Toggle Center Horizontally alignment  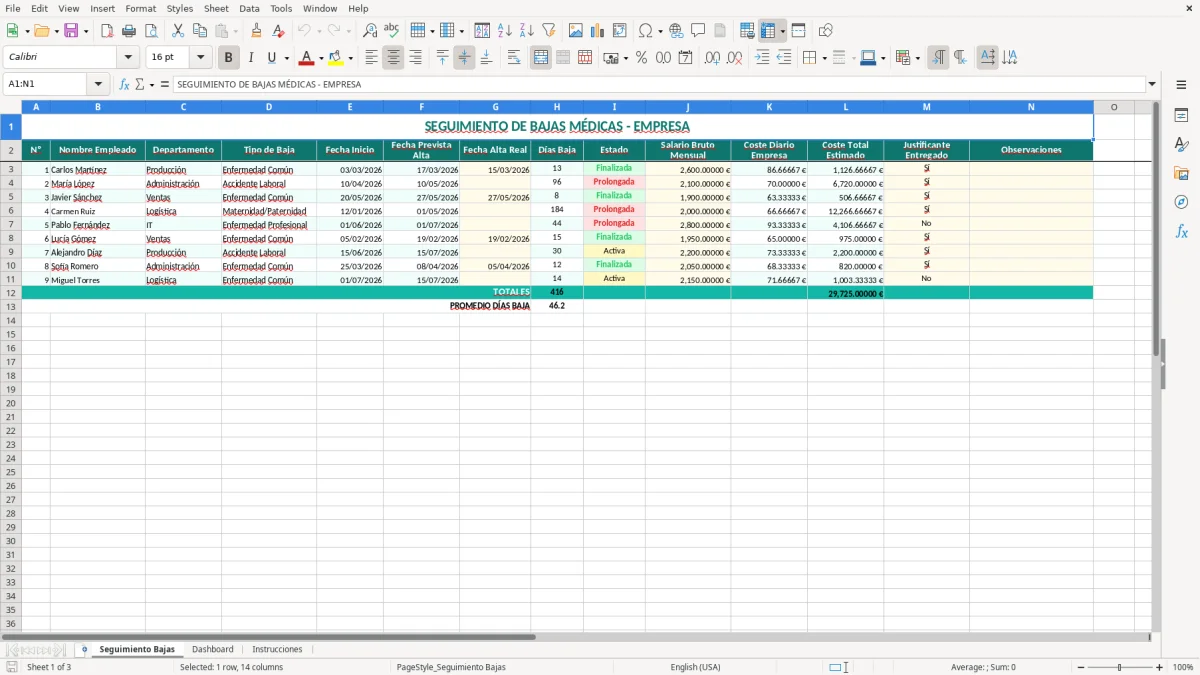393,58
